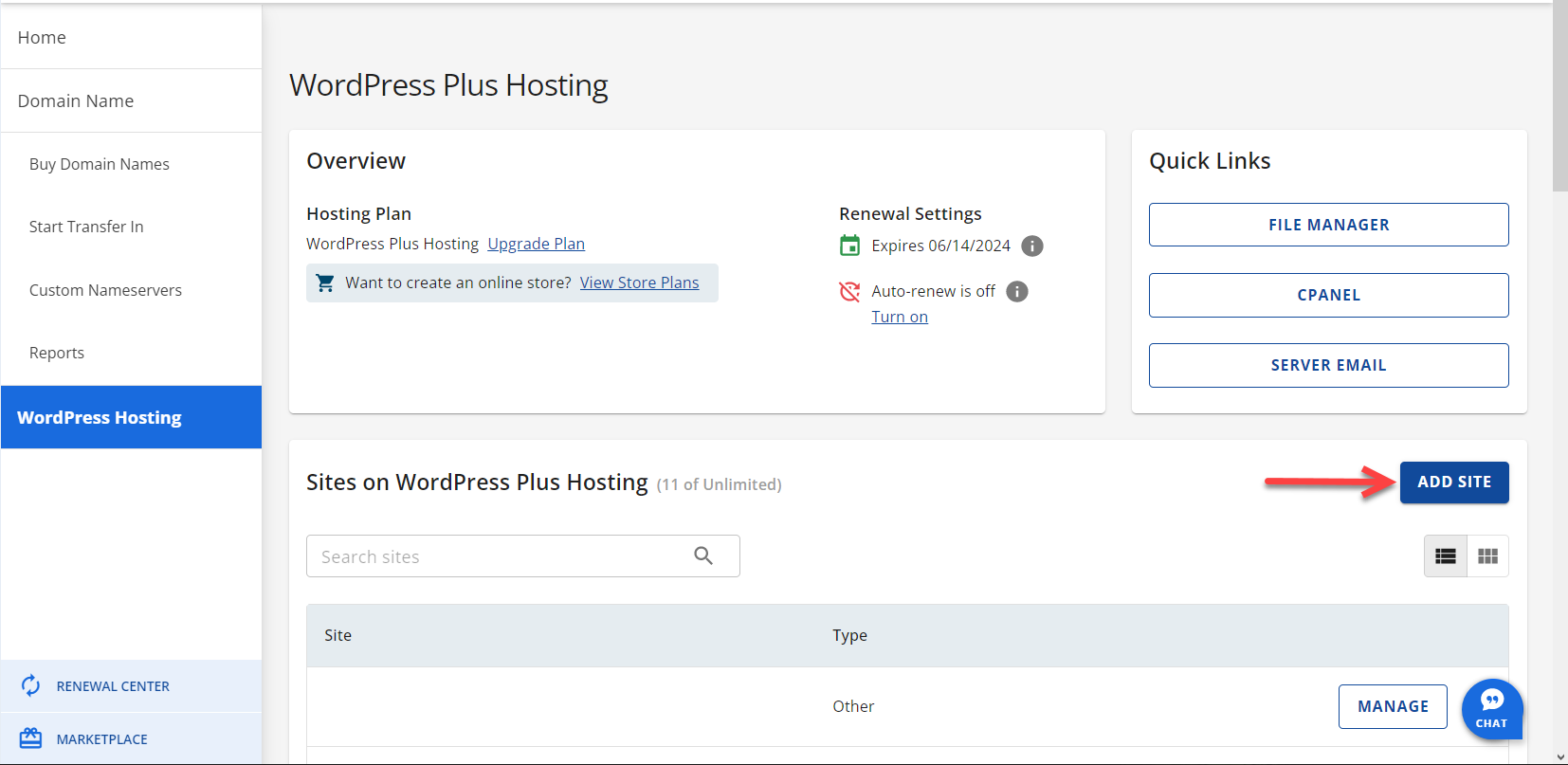
Task: Click the Type column header
Action: pyautogui.click(x=849, y=635)
